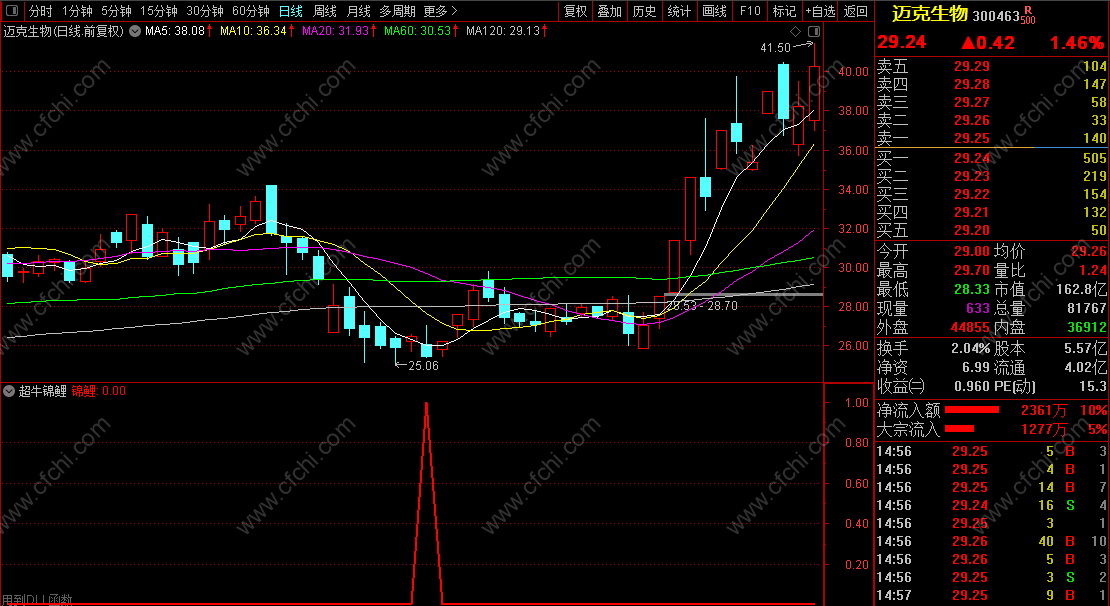Click the 卖三 price 29.27 row
Screen dimensions: 1110x606
pyautogui.click(x=992, y=103)
